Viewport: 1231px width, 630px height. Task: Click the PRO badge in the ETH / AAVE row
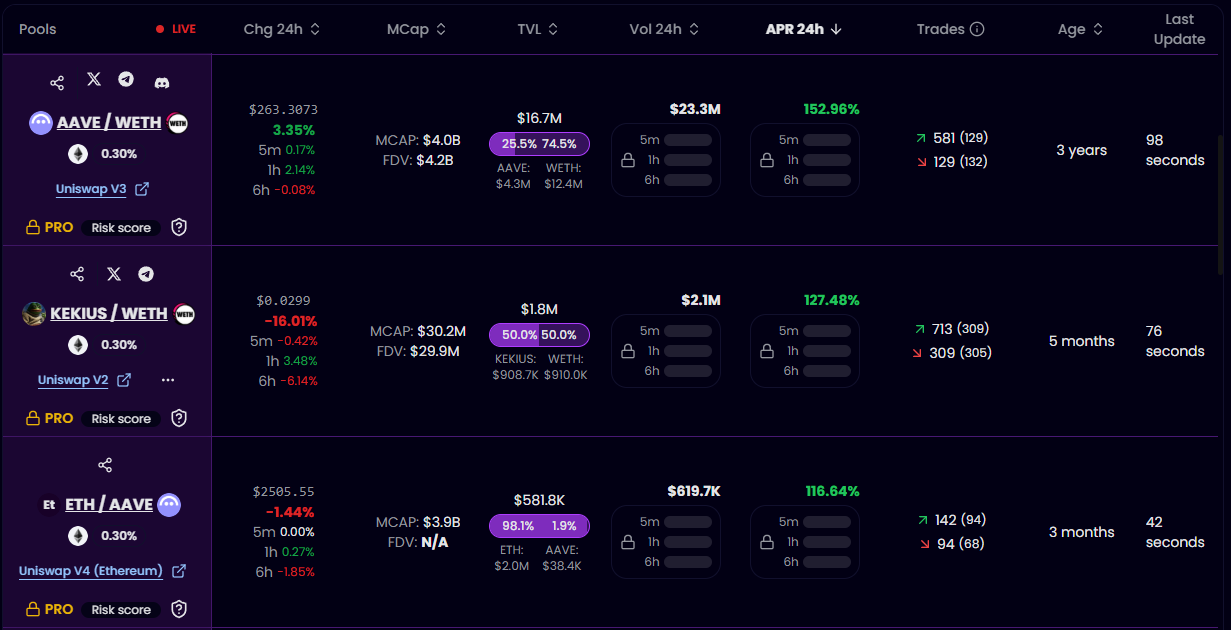point(50,609)
